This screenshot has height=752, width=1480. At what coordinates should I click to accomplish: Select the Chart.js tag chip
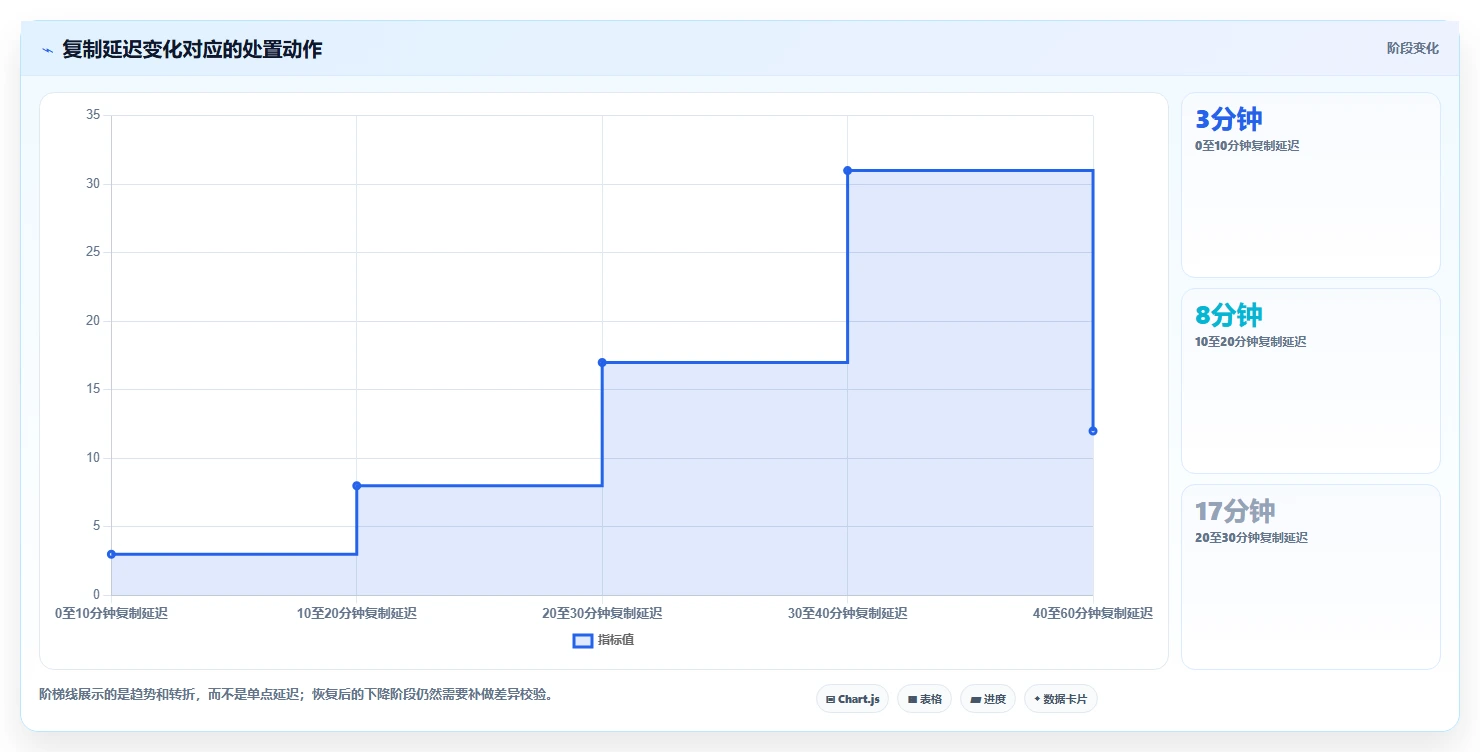coord(852,699)
